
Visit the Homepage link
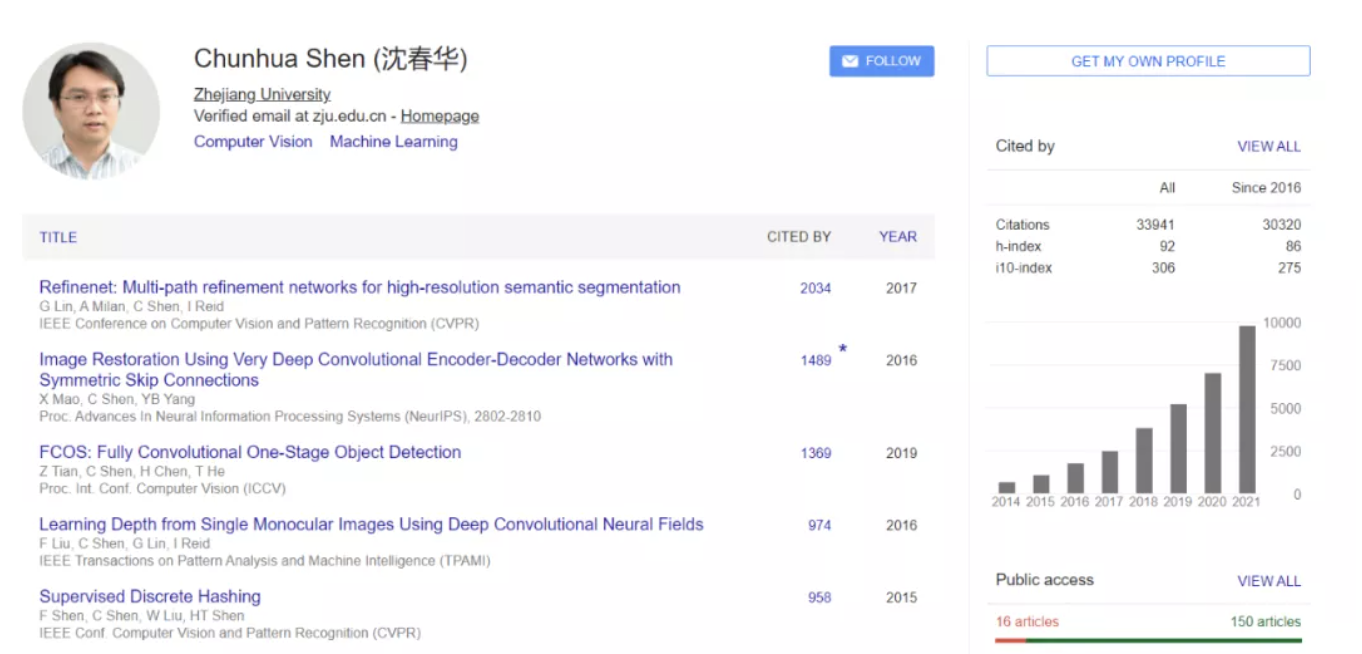coord(440,116)
